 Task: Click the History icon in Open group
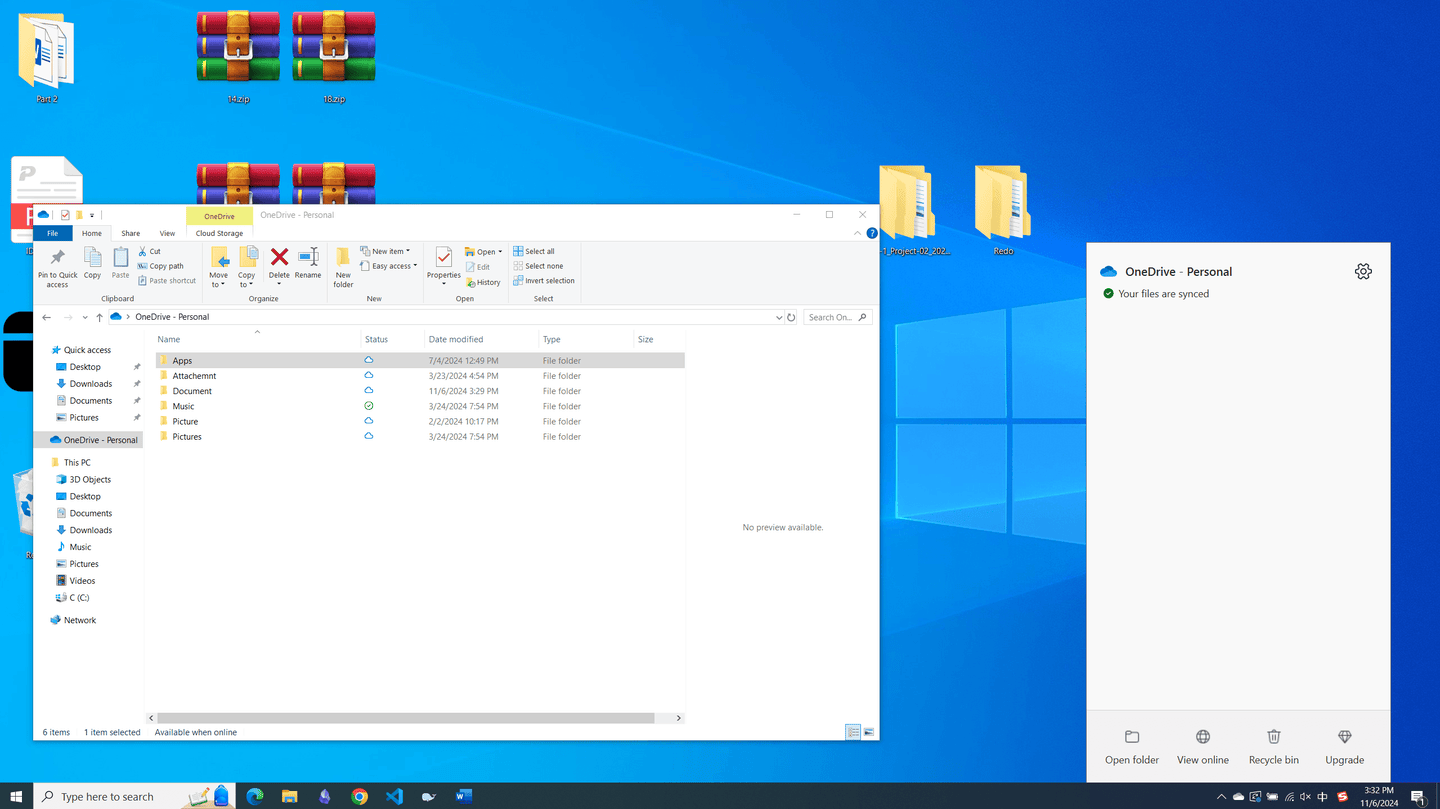click(x=483, y=282)
